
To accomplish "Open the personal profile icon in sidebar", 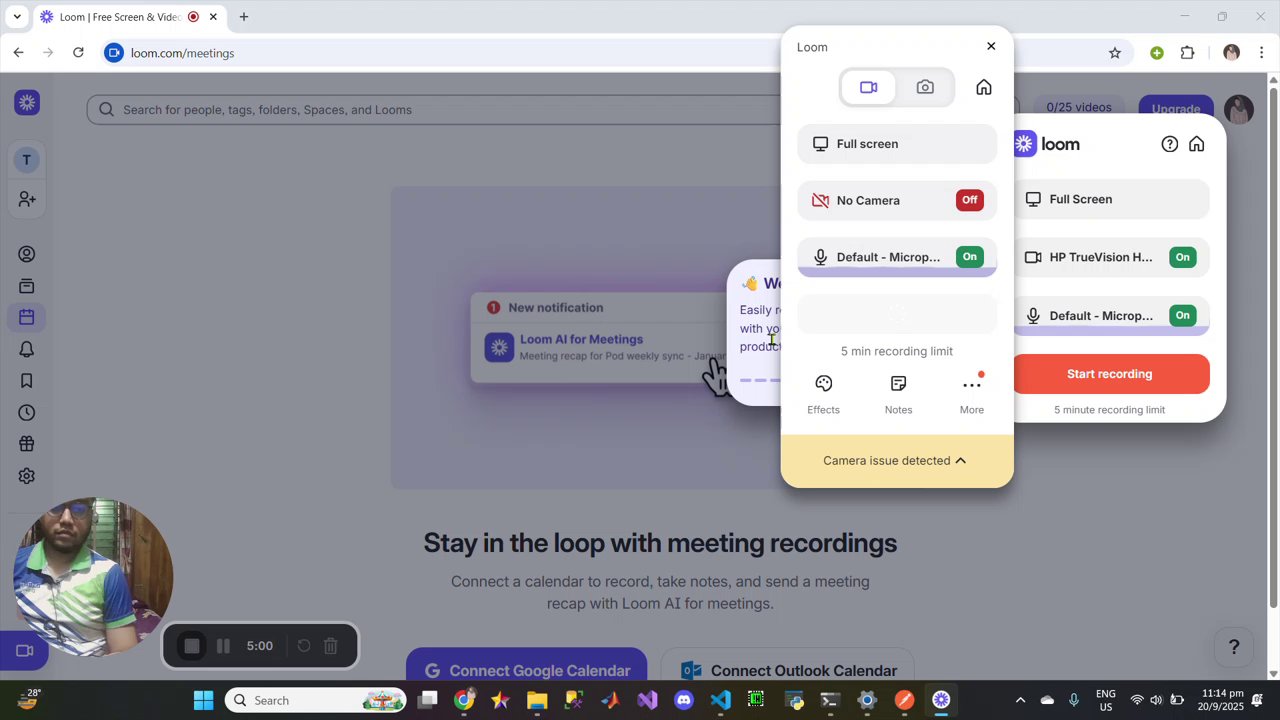I will 27,254.
